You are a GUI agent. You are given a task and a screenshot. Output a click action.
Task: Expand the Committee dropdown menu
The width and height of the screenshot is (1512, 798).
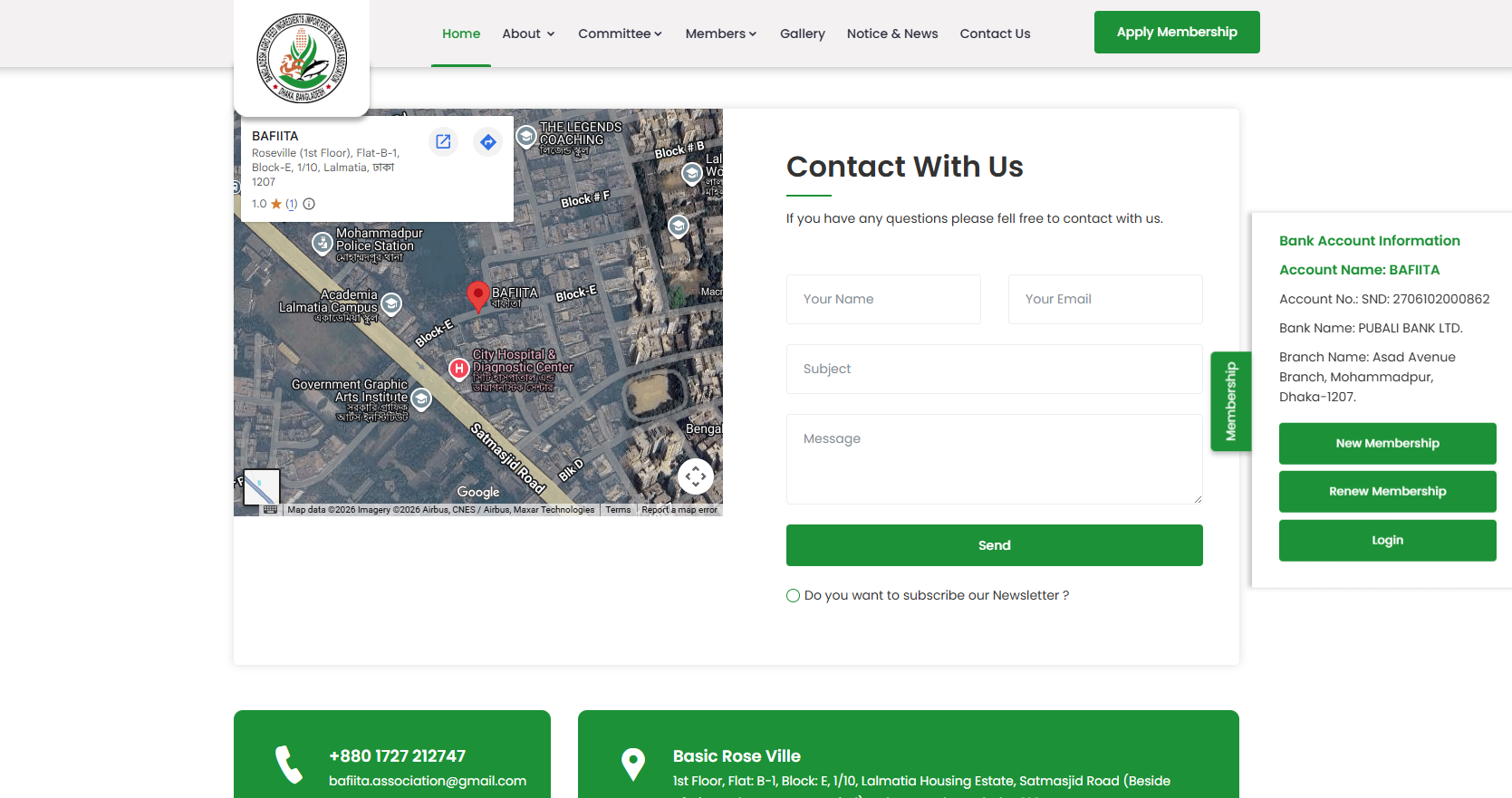(x=620, y=34)
